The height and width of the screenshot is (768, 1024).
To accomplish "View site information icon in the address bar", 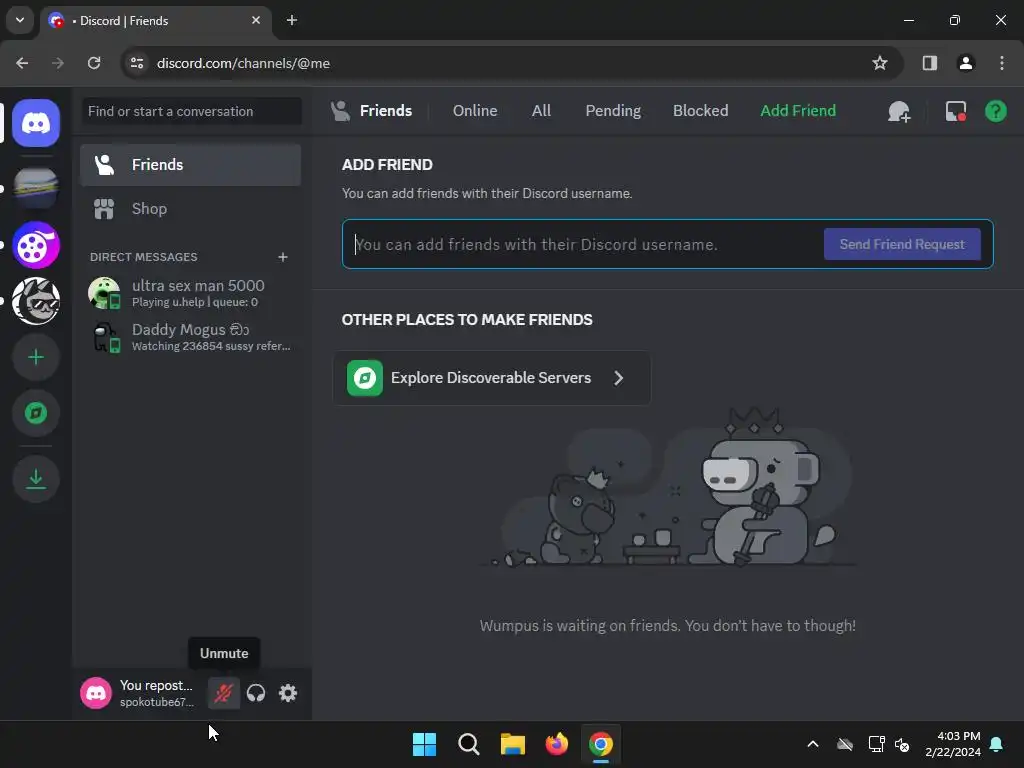I will click(x=137, y=63).
